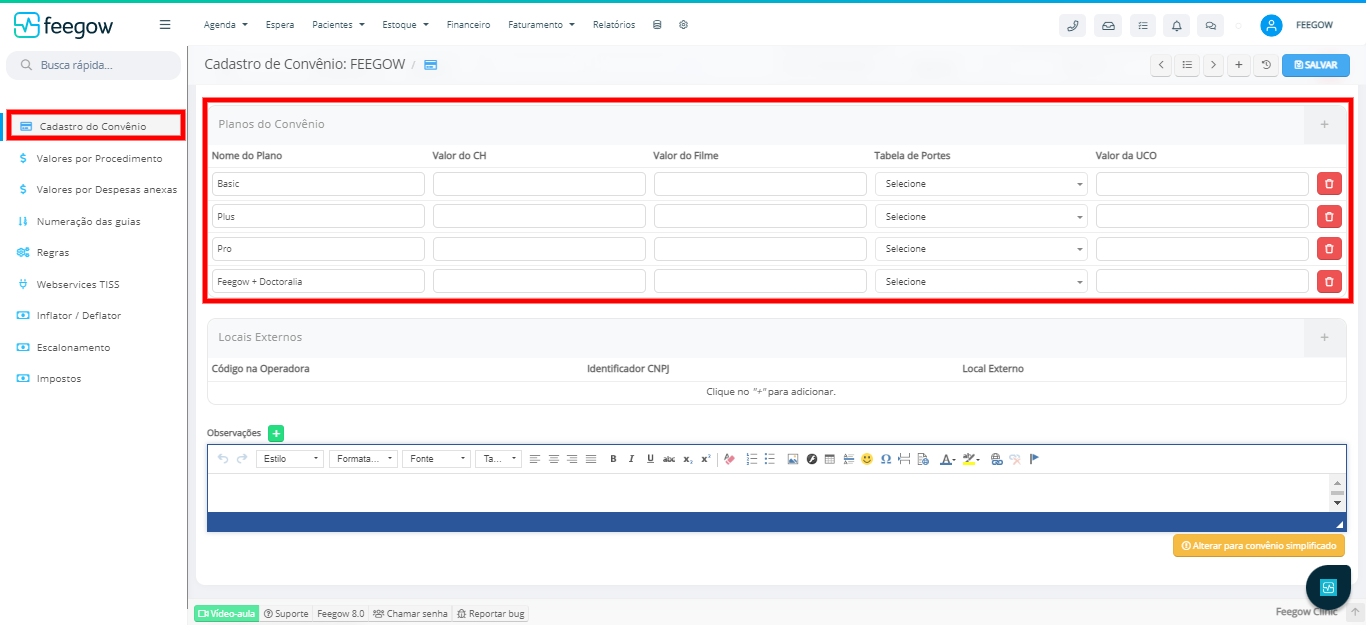Screen dimensions: 1366x625
Task: Click the FEEGOW user avatar
Action: (1271, 25)
